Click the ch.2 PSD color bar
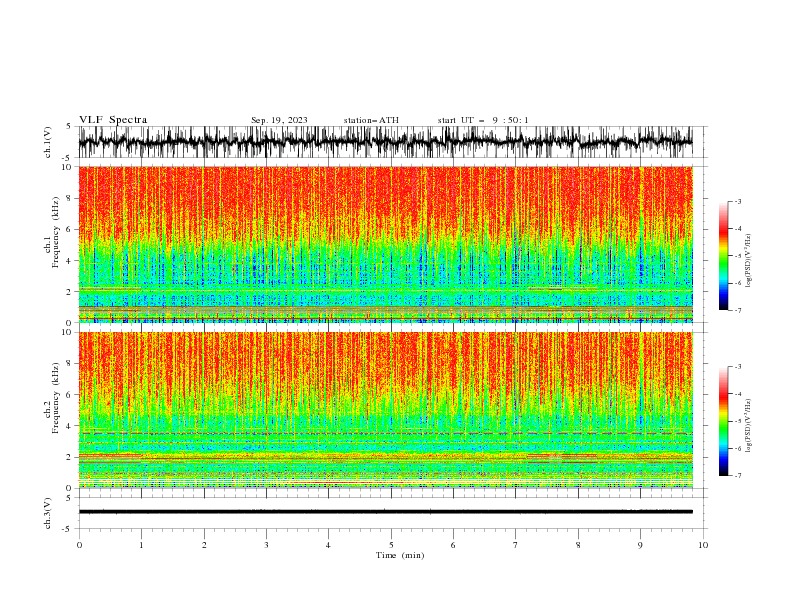Image resolution: width=792 pixels, height=612 pixels. click(723, 421)
